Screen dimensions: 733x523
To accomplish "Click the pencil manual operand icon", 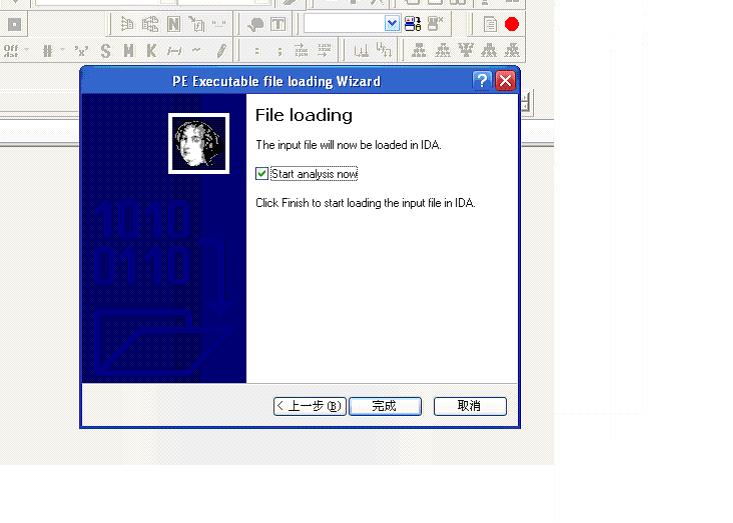I will (x=222, y=50).
